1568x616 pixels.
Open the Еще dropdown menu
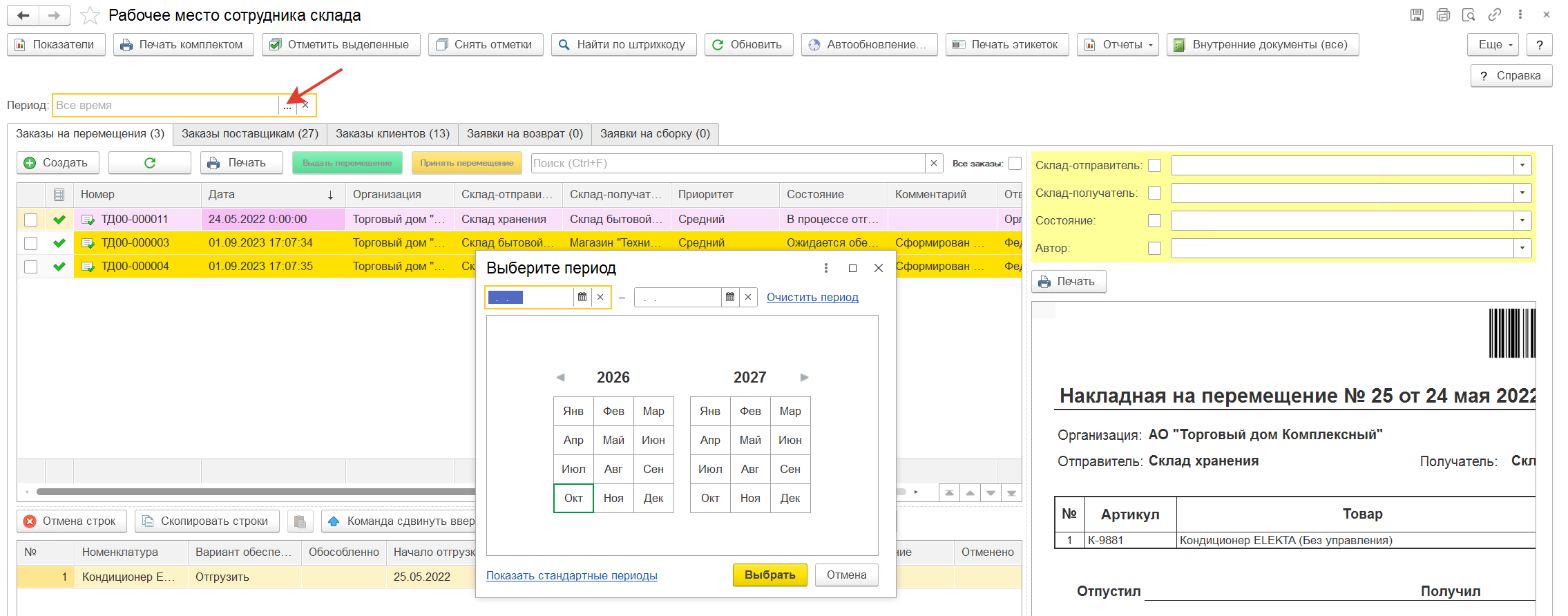tap(1493, 45)
